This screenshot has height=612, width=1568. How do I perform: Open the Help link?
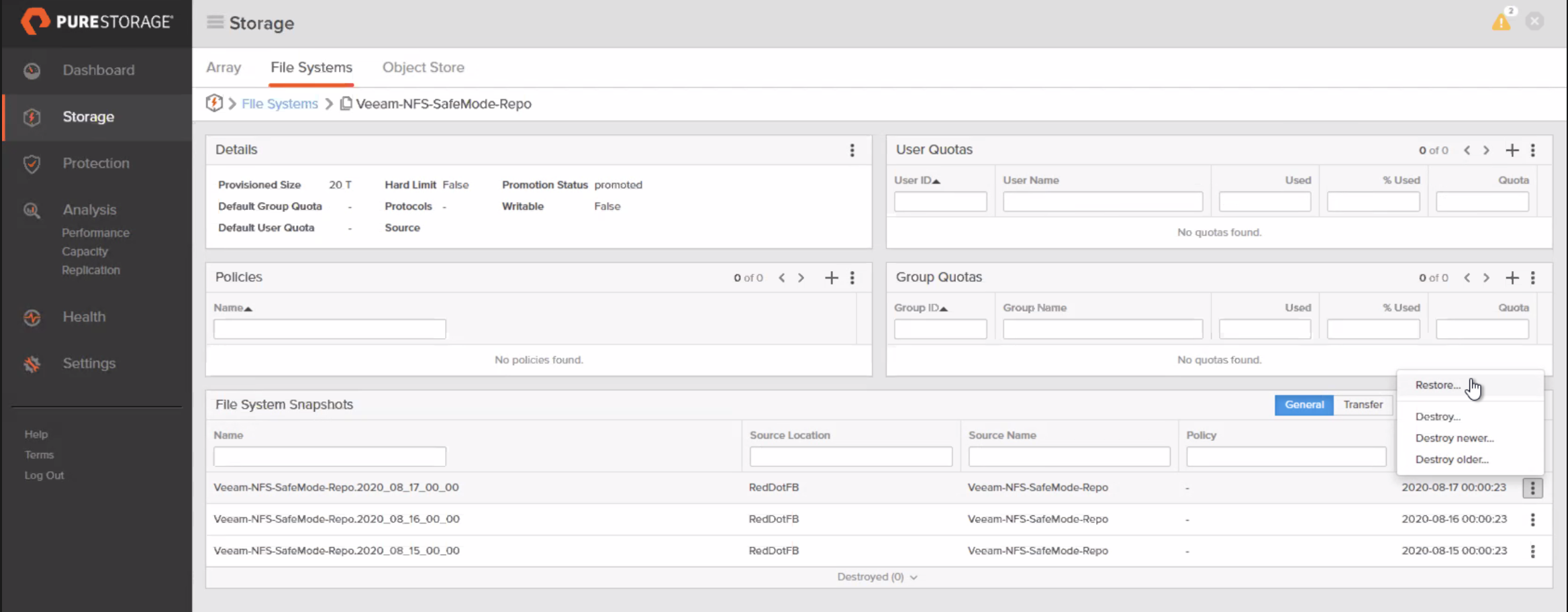point(36,435)
